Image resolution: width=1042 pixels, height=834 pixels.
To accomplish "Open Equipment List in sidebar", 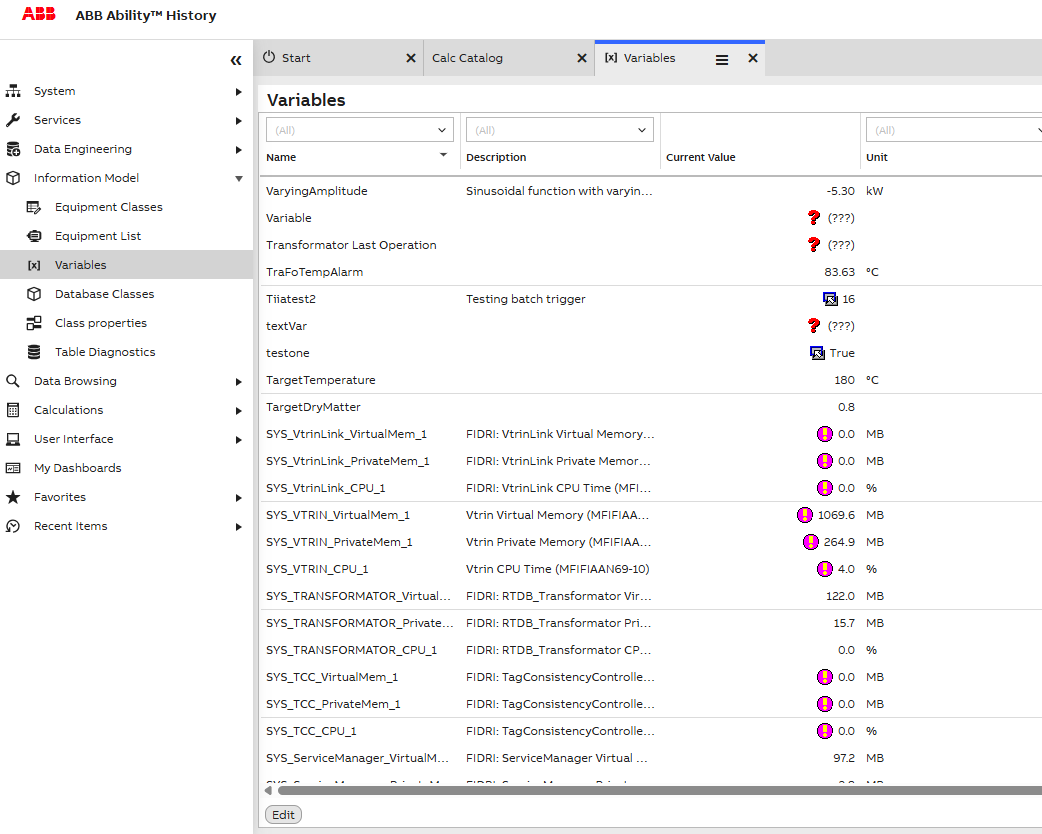I will point(98,236).
